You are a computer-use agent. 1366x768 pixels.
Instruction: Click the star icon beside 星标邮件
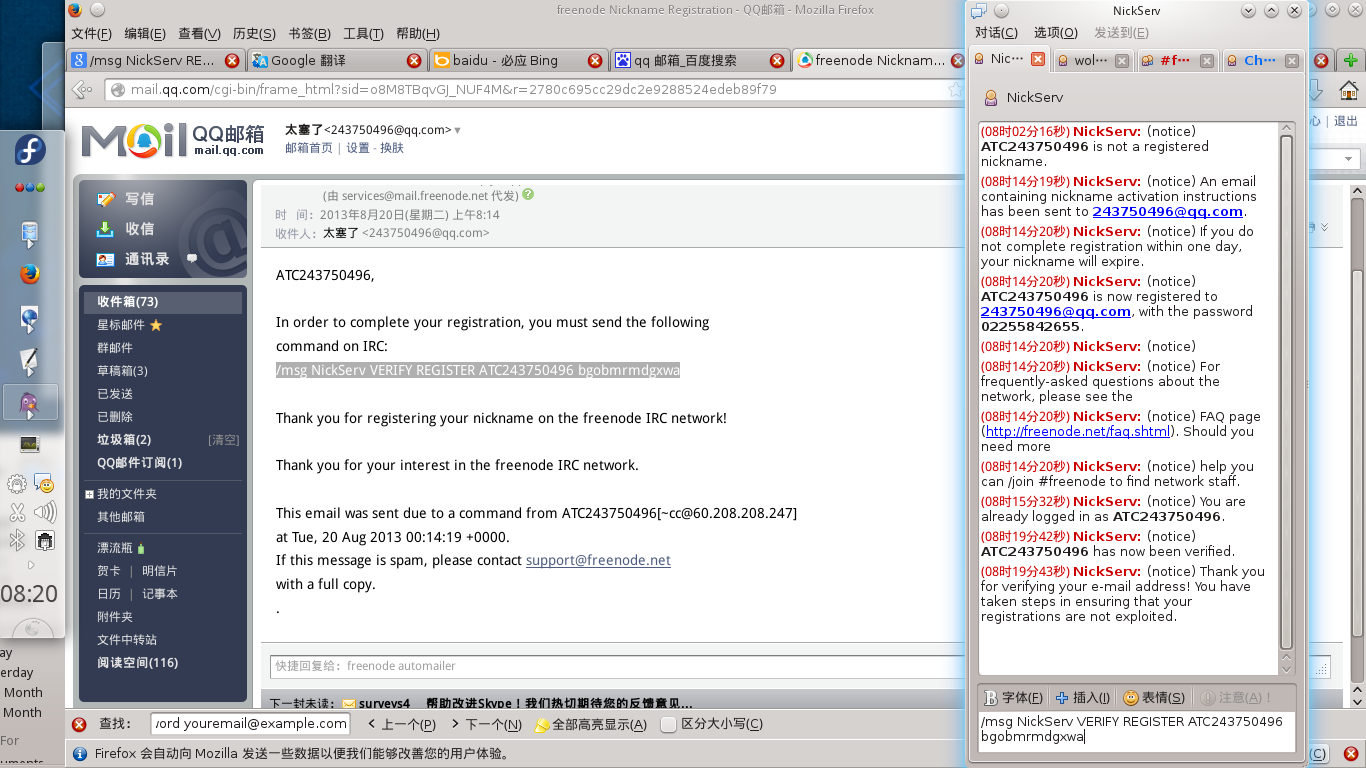click(x=156, y=325)
